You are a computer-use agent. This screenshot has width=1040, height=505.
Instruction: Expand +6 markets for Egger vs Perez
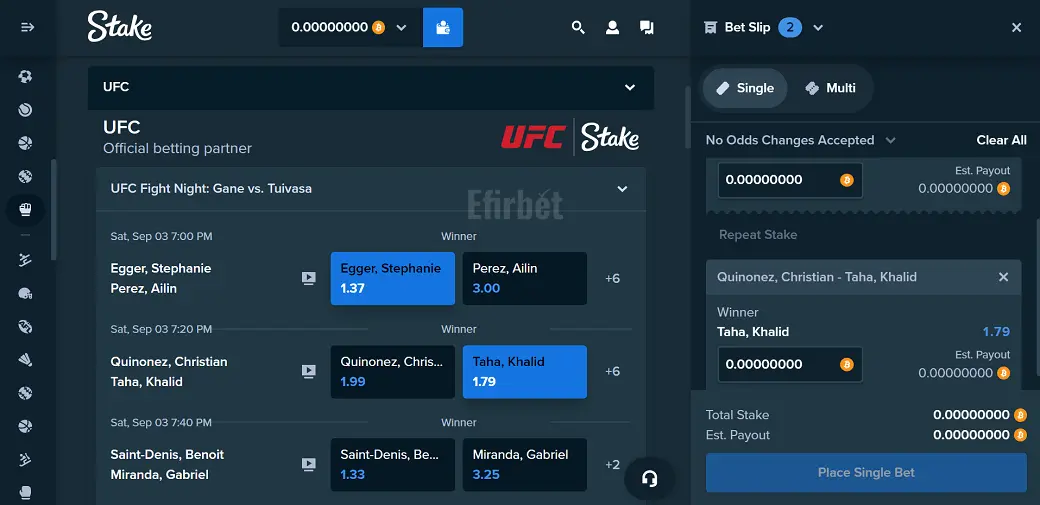612,278
